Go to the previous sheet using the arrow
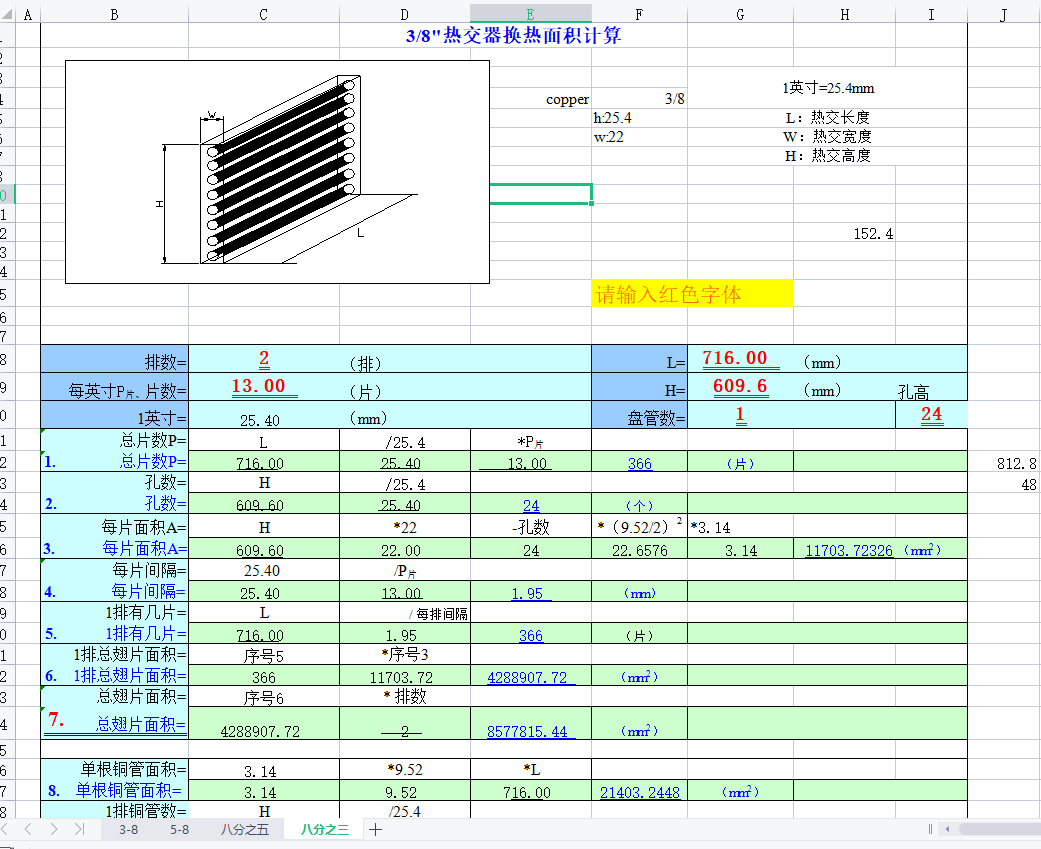 click(29, 829)
